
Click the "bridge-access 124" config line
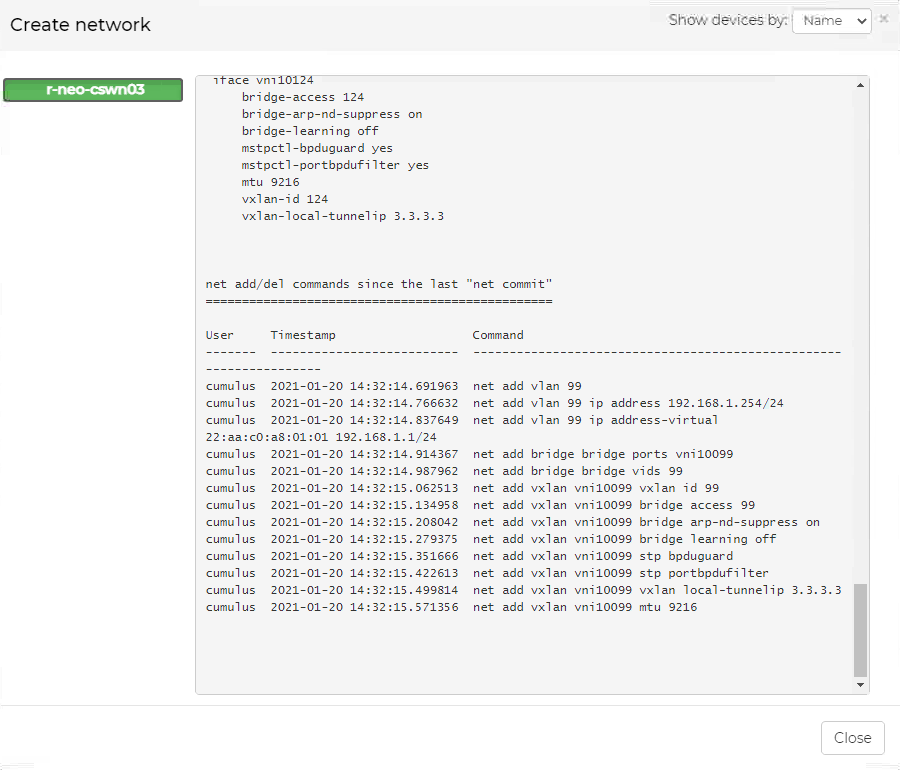pos(302,97)
